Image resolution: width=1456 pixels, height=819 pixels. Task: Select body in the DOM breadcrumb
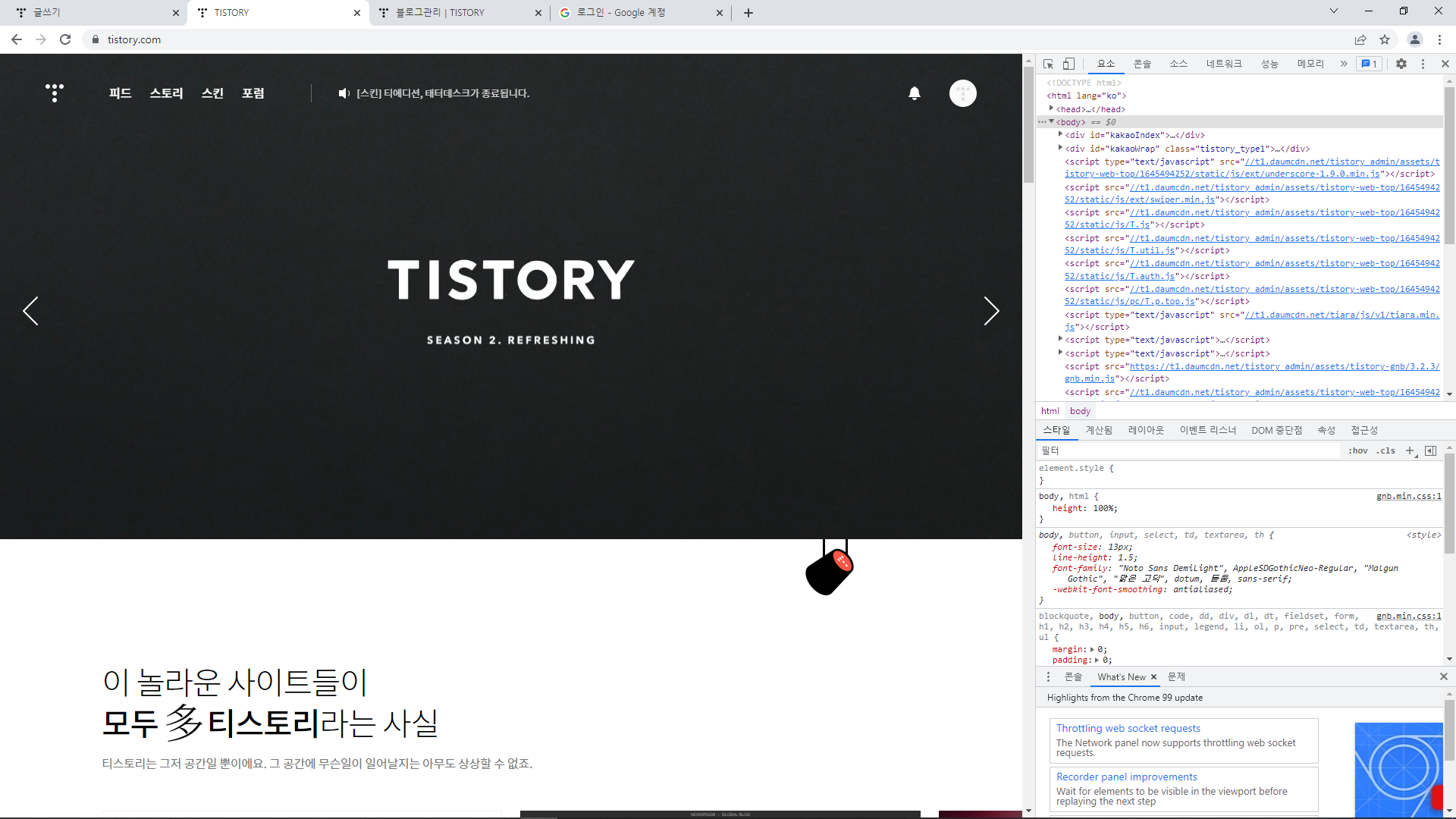1080,411
